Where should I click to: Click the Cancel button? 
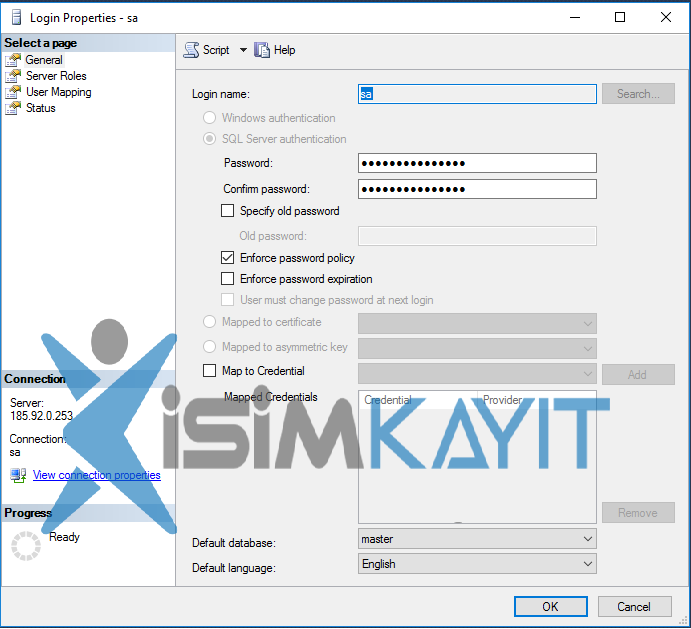tap(635, 607)
